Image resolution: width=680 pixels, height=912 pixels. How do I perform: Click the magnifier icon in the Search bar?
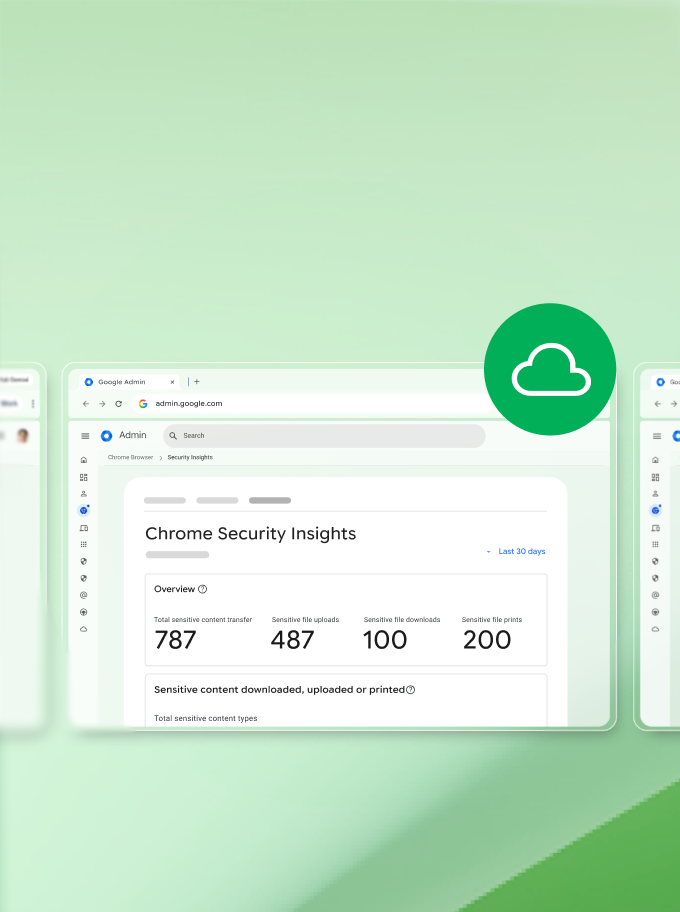pos(173,436)
